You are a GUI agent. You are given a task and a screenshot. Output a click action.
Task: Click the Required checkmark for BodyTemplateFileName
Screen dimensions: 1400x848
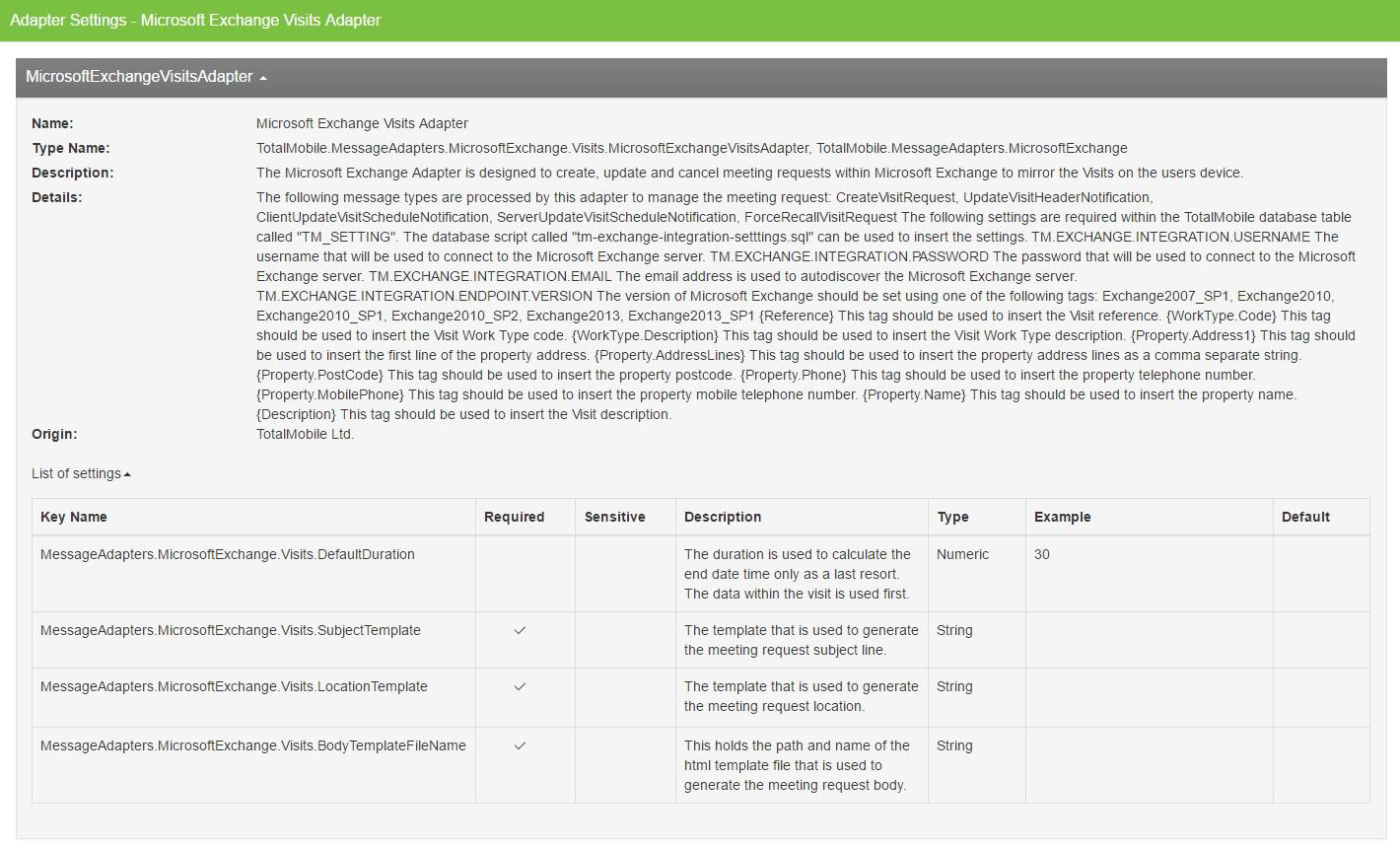point(520,745)
